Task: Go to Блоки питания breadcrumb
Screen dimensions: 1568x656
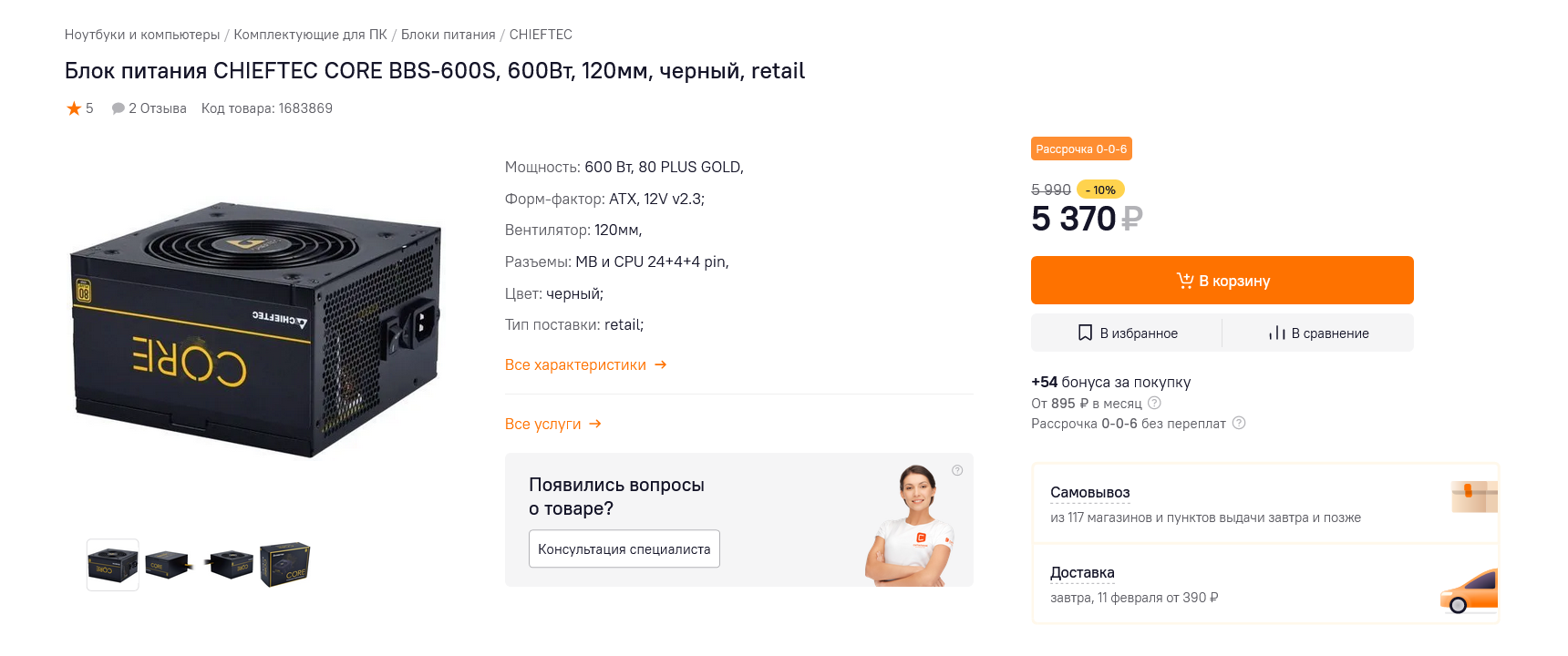Action: coord(448,35)
